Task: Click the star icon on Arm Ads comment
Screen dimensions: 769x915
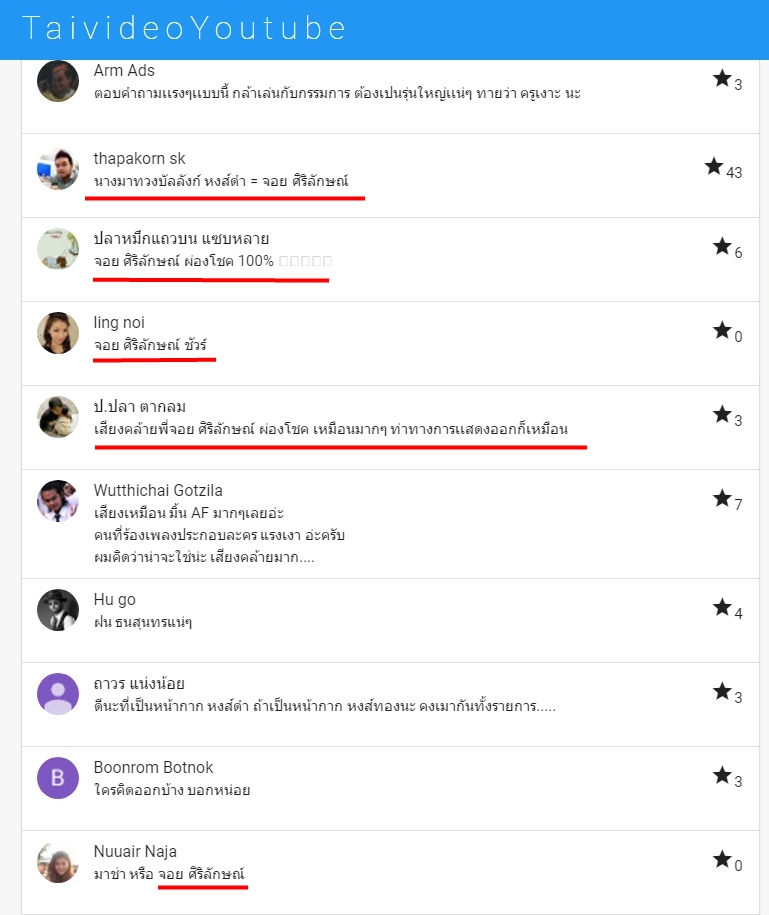Action: click(x=722, y=78)
